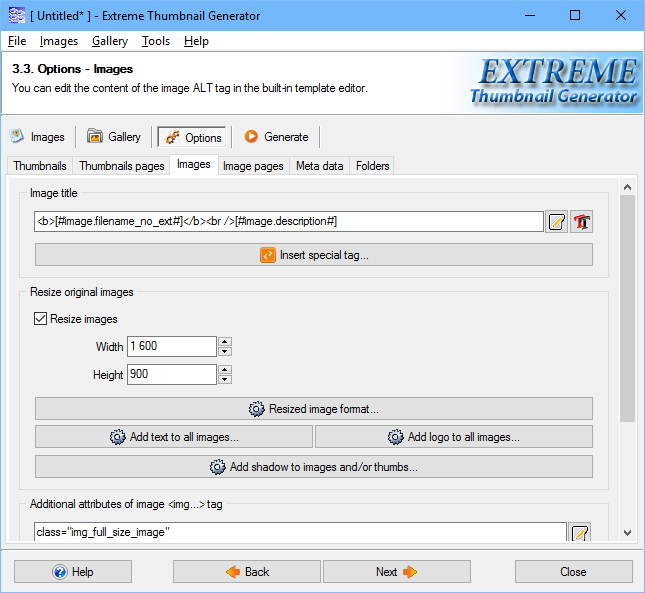Open the Images menu in menu bar
This screenshot has height=593, width=645.
click(x=59, y=41)
